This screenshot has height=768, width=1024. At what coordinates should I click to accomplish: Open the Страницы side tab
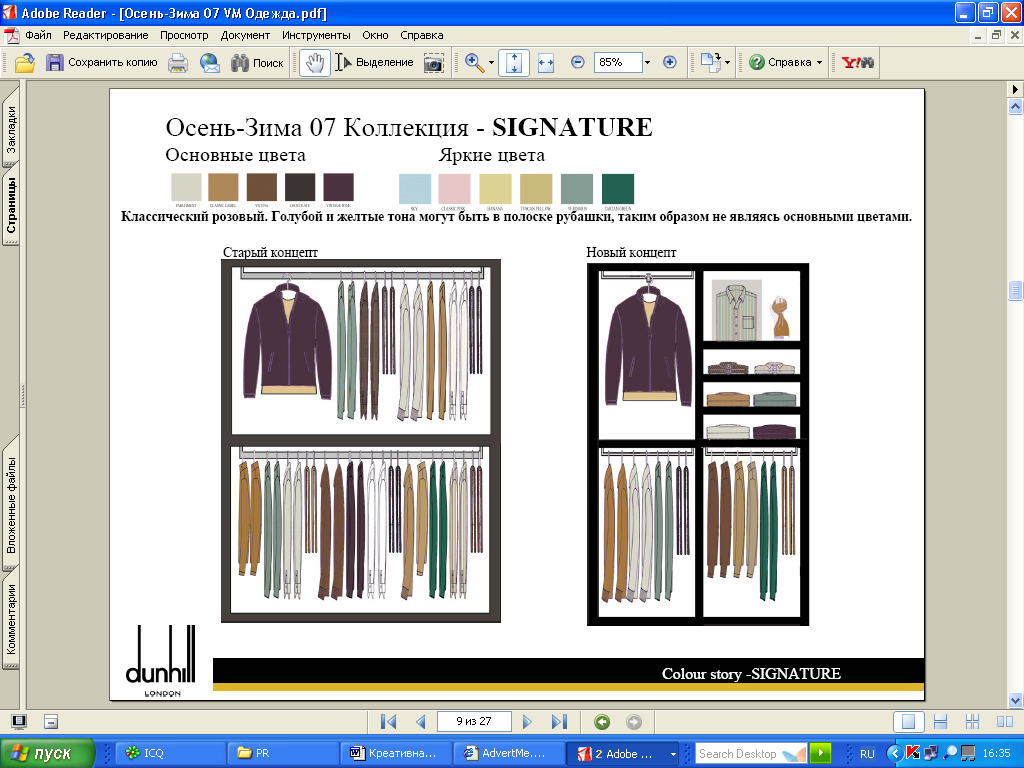pos(11,206)
